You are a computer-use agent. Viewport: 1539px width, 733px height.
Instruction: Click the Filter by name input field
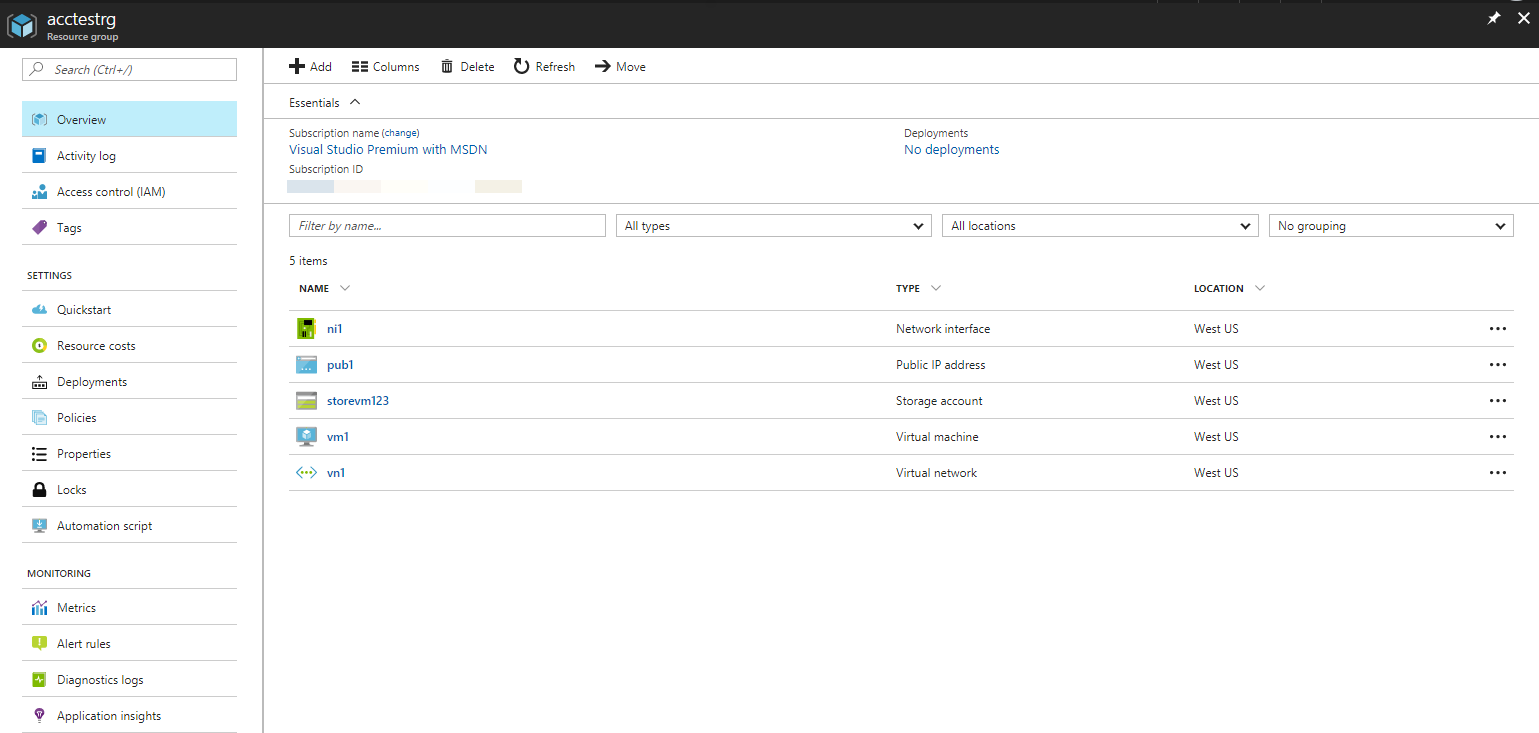pos(447,226)
